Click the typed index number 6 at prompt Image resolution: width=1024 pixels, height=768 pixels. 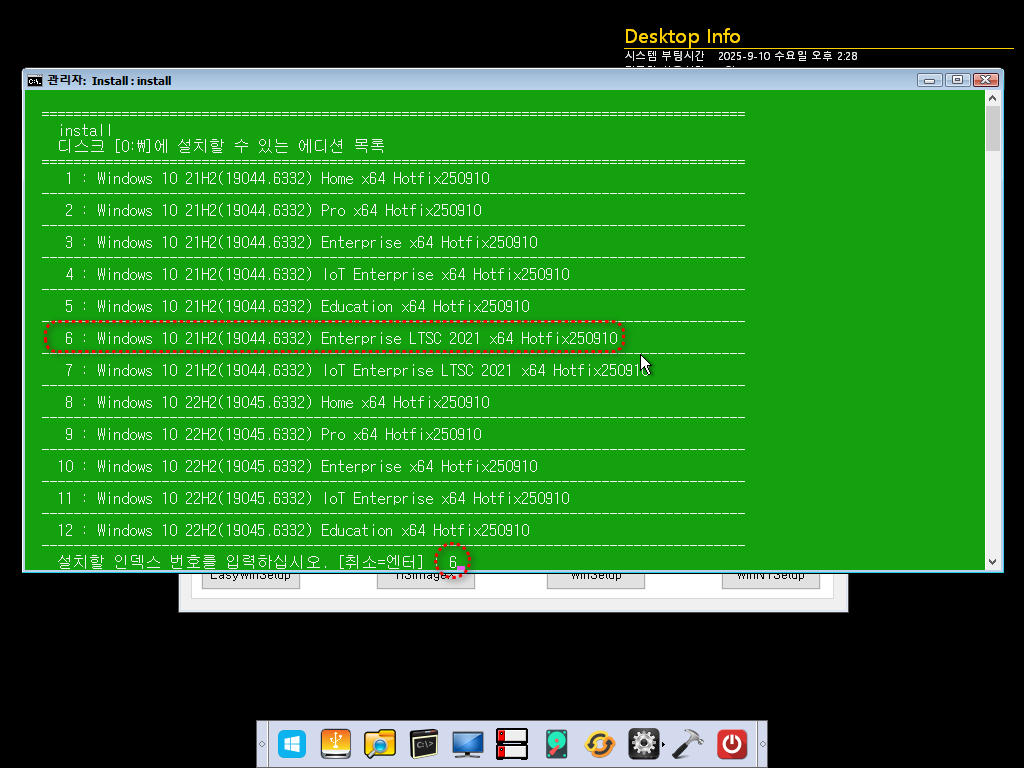click(x=453, y=562)
